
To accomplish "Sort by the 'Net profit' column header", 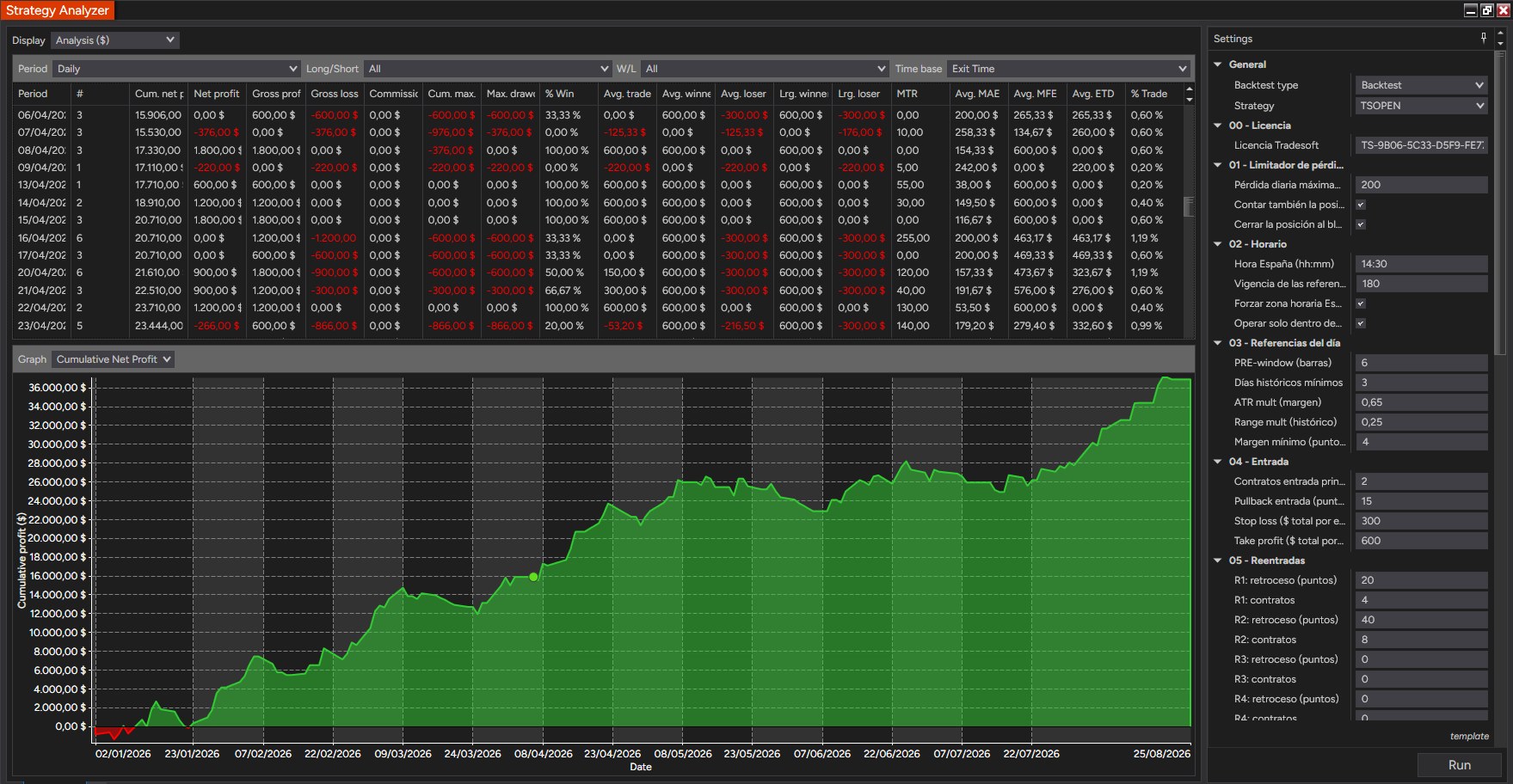I will click(217, 94).
